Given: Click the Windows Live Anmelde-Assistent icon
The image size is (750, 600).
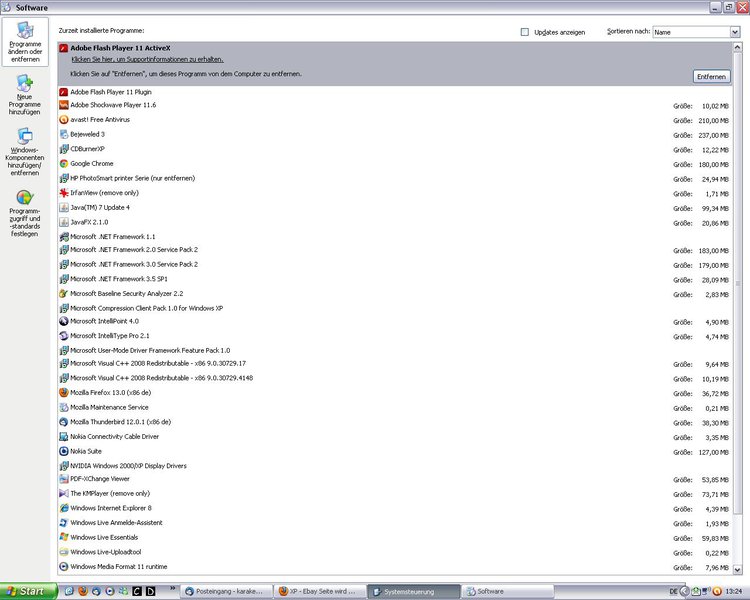Looking at the screenshot, I should click(x=64, y=523).
